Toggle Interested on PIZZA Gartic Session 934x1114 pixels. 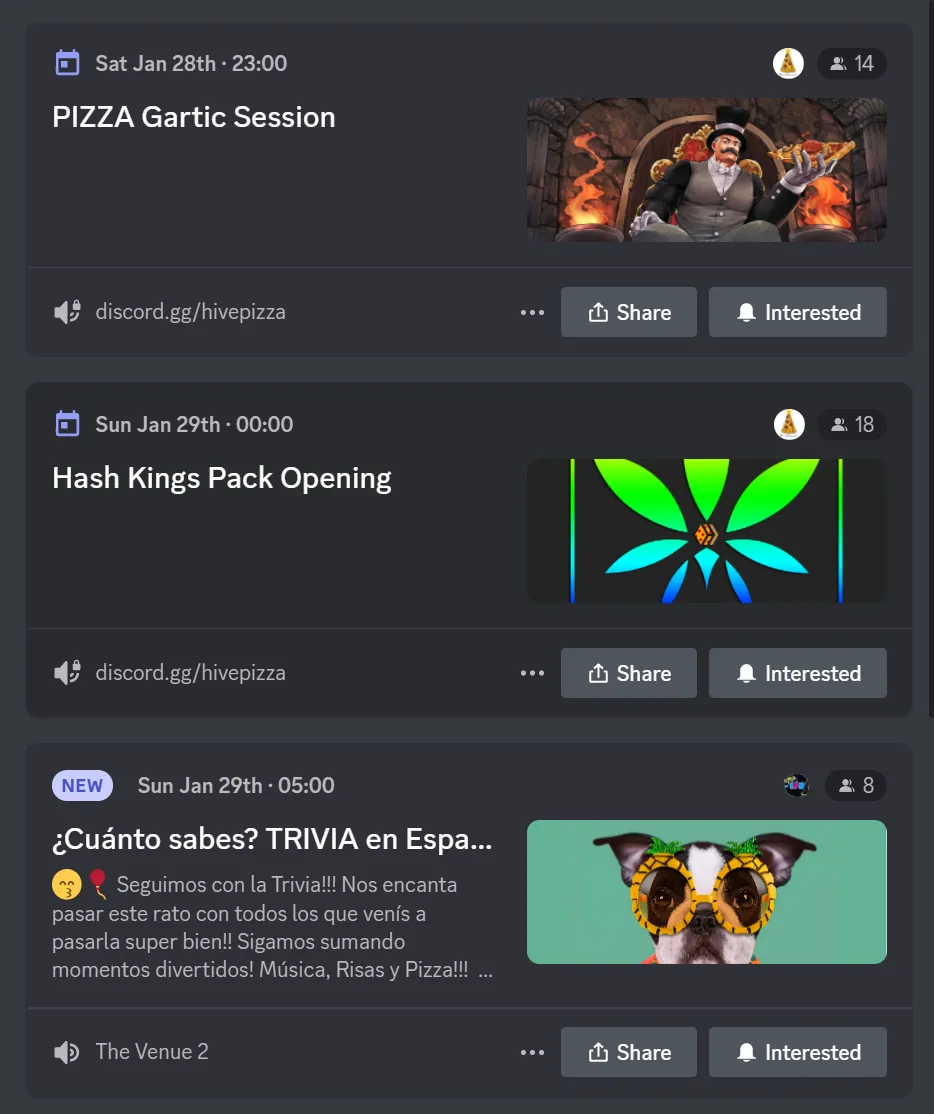[x=798, y=312]
